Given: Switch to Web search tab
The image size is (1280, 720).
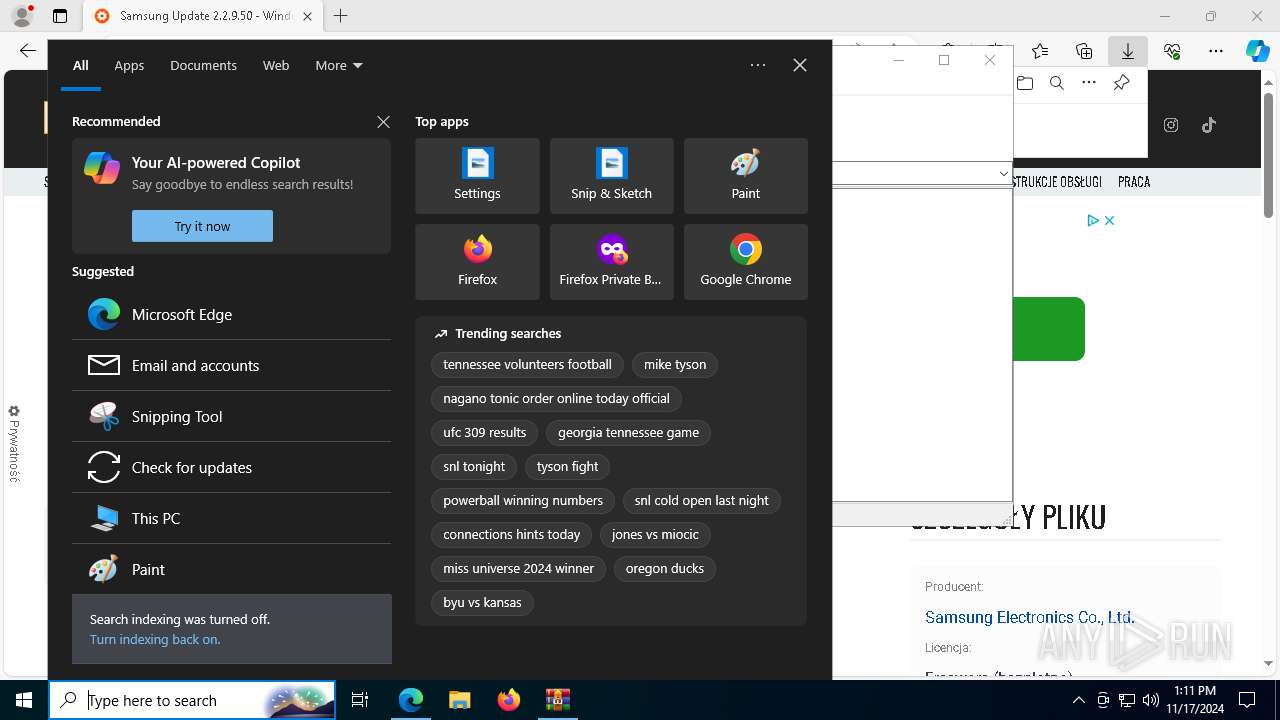Looking at the screenshot, I should point(276,65).
